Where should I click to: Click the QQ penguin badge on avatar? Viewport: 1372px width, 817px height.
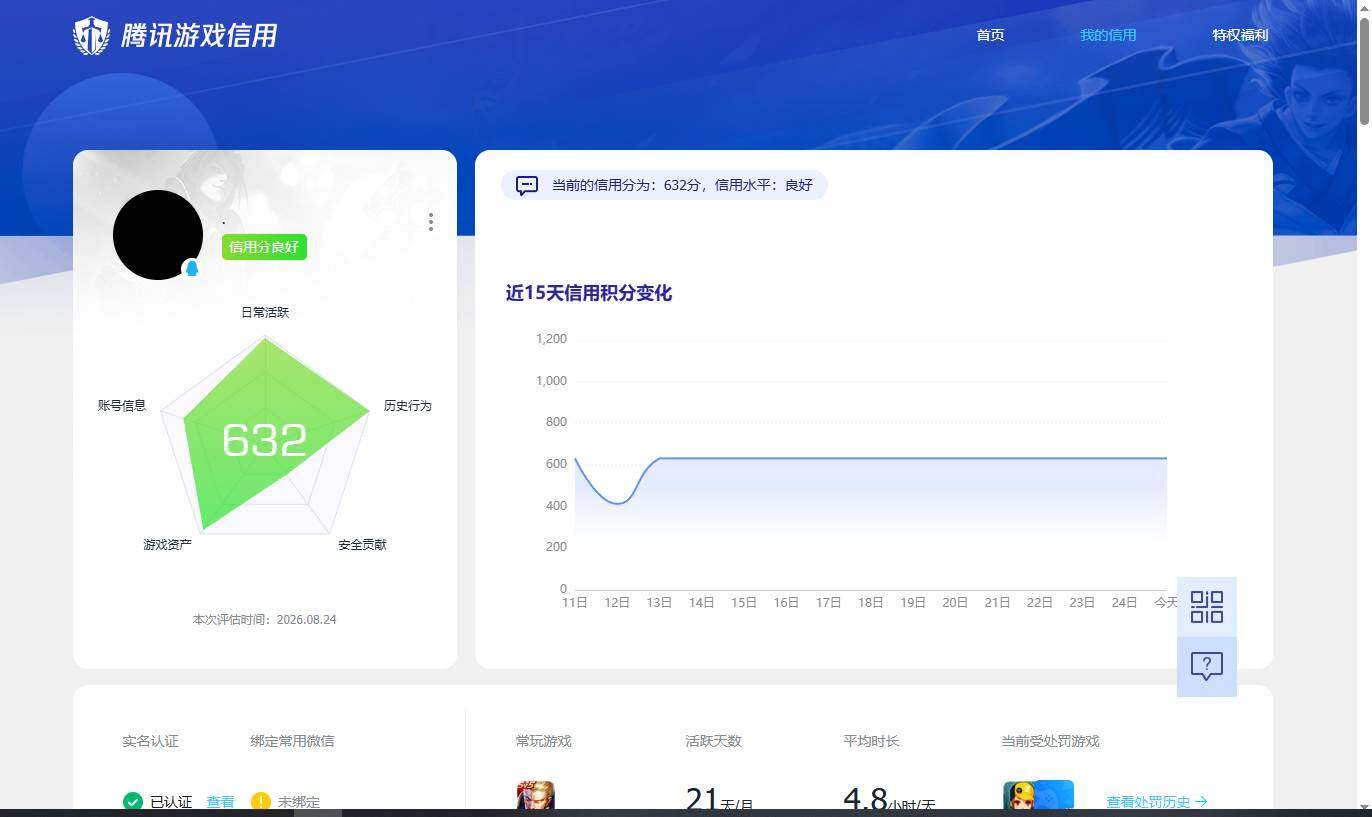click(x=192, y=268)
